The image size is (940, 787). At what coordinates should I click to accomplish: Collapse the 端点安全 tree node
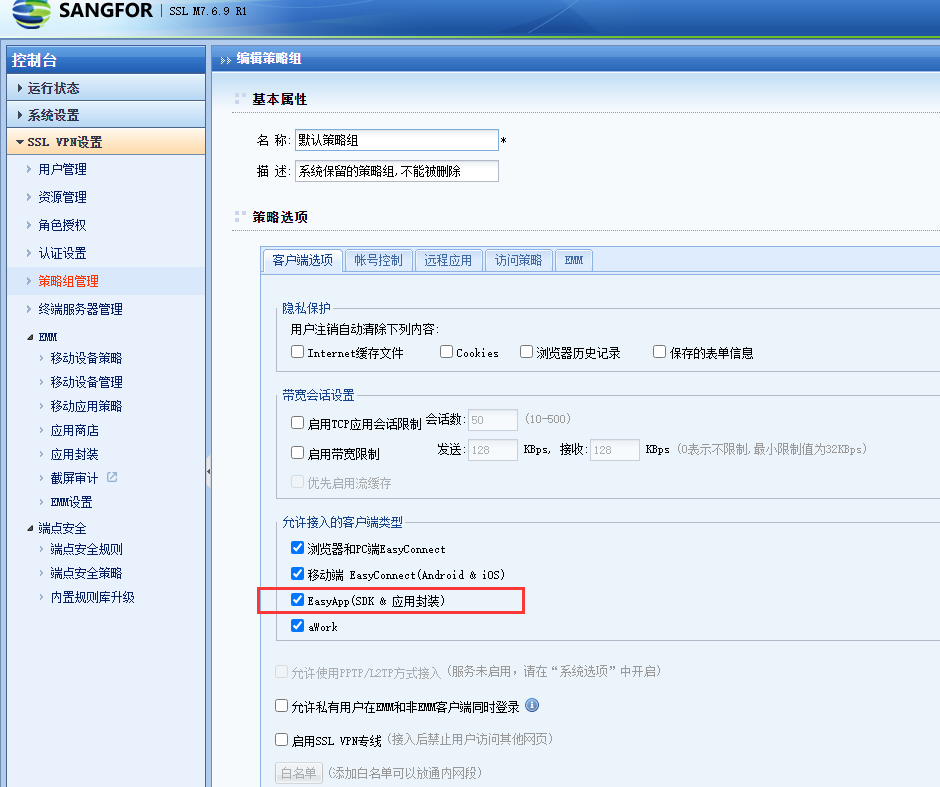(x=30, y=528)
